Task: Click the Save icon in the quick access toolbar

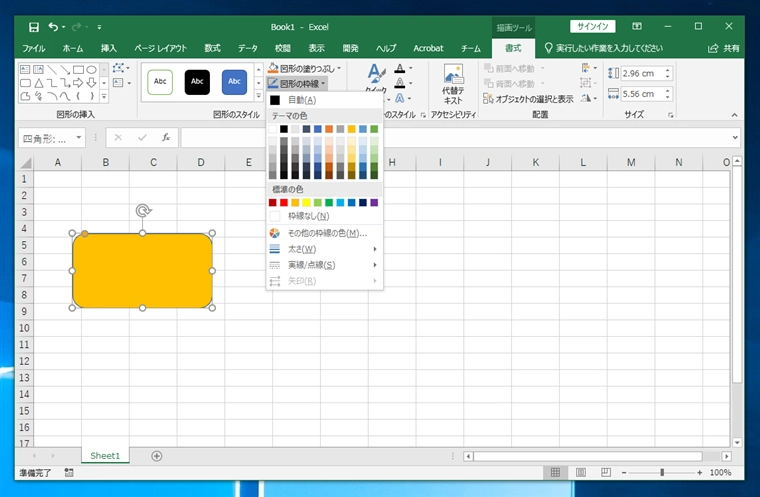Action: pos(34,26)
